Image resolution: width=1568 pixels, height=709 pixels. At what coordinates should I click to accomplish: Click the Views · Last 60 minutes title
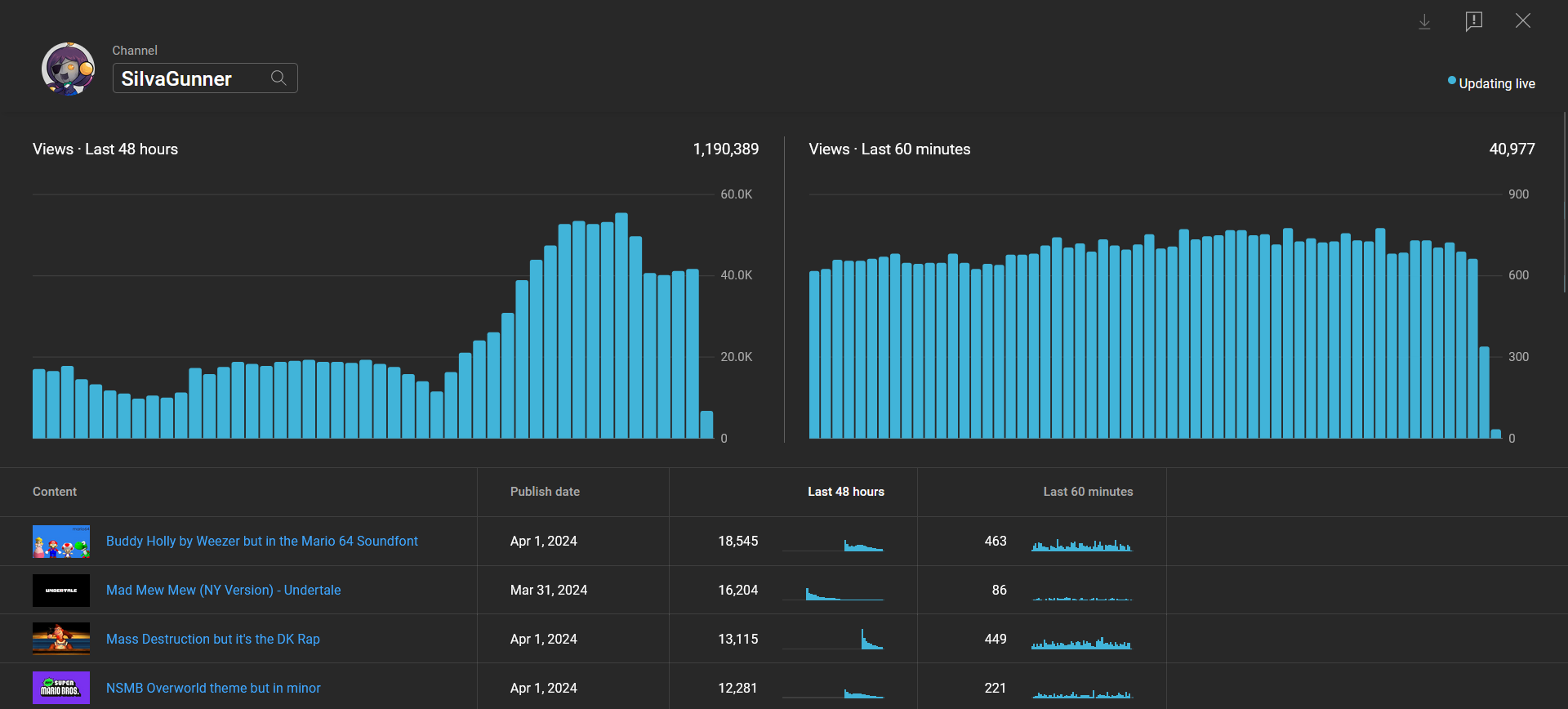pos(889,149)
